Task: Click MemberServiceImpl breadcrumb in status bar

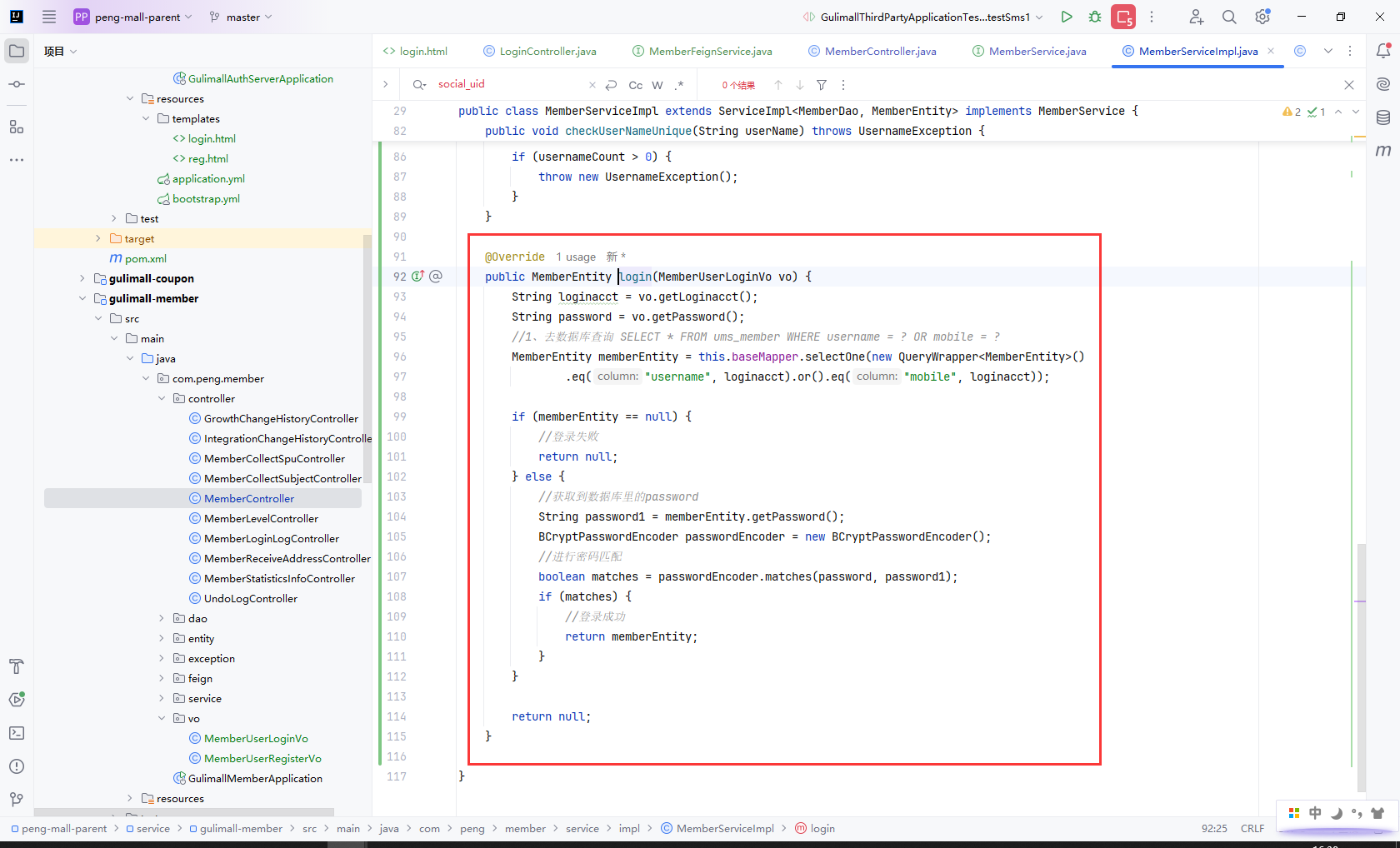Action: 717,828
